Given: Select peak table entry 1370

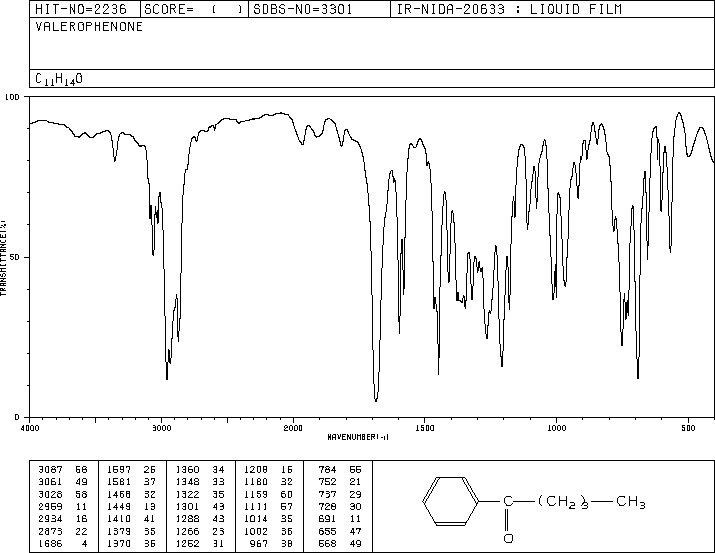Looking at the screenshot, I should click(x=132, y=543).
